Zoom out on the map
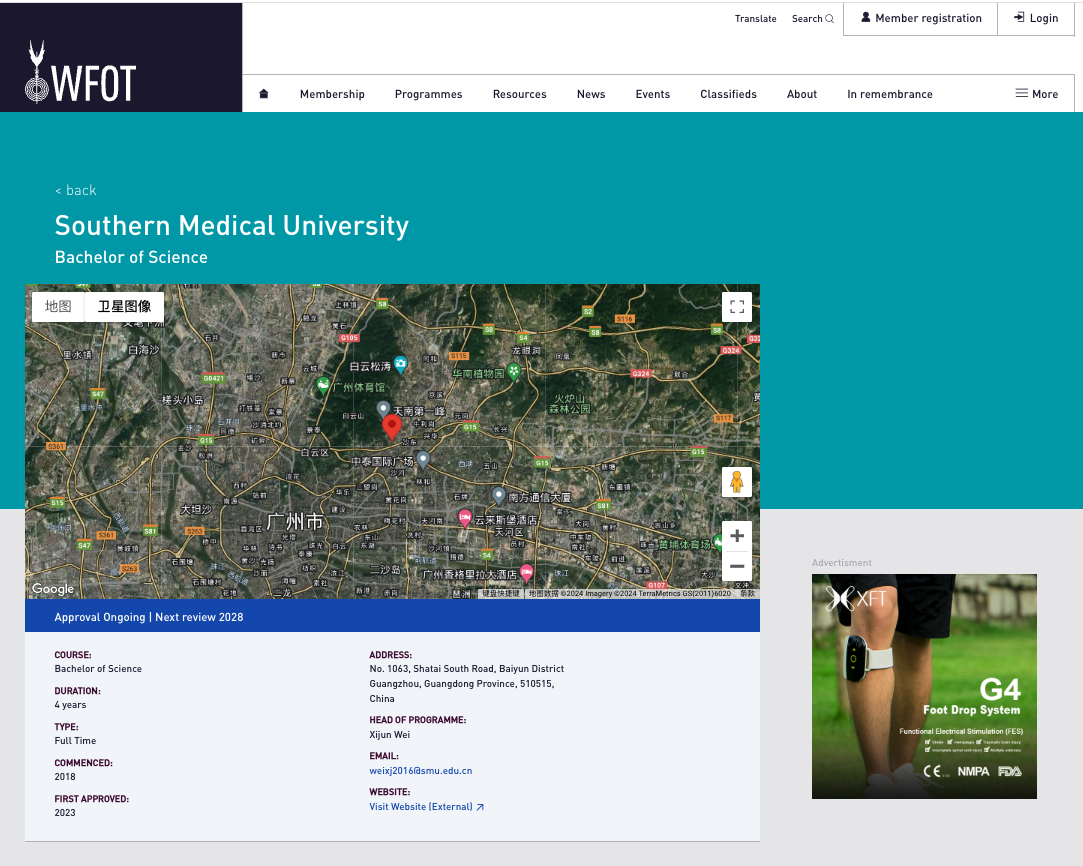This screenshot has height=866, width=1083. point(737,566)
